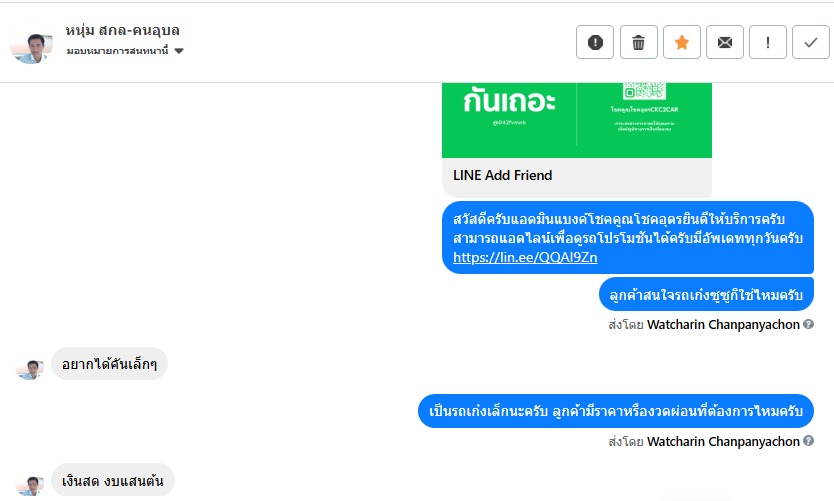The height and width of the screenshot is (501, 834).
Task: Click the spam report octagon icon
Action: tap(595, 42)
